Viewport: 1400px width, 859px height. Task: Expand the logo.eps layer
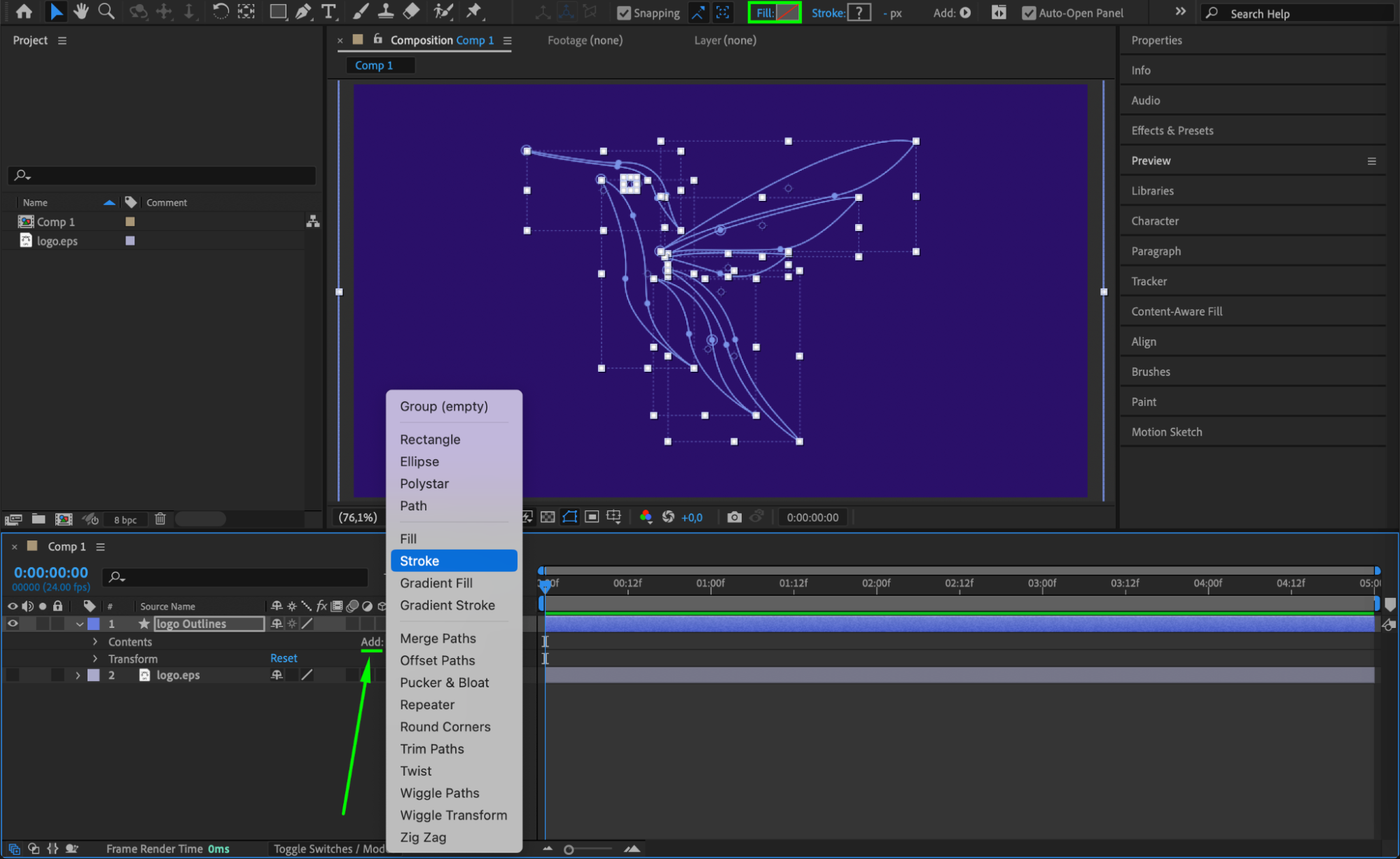tap(78, 675)
